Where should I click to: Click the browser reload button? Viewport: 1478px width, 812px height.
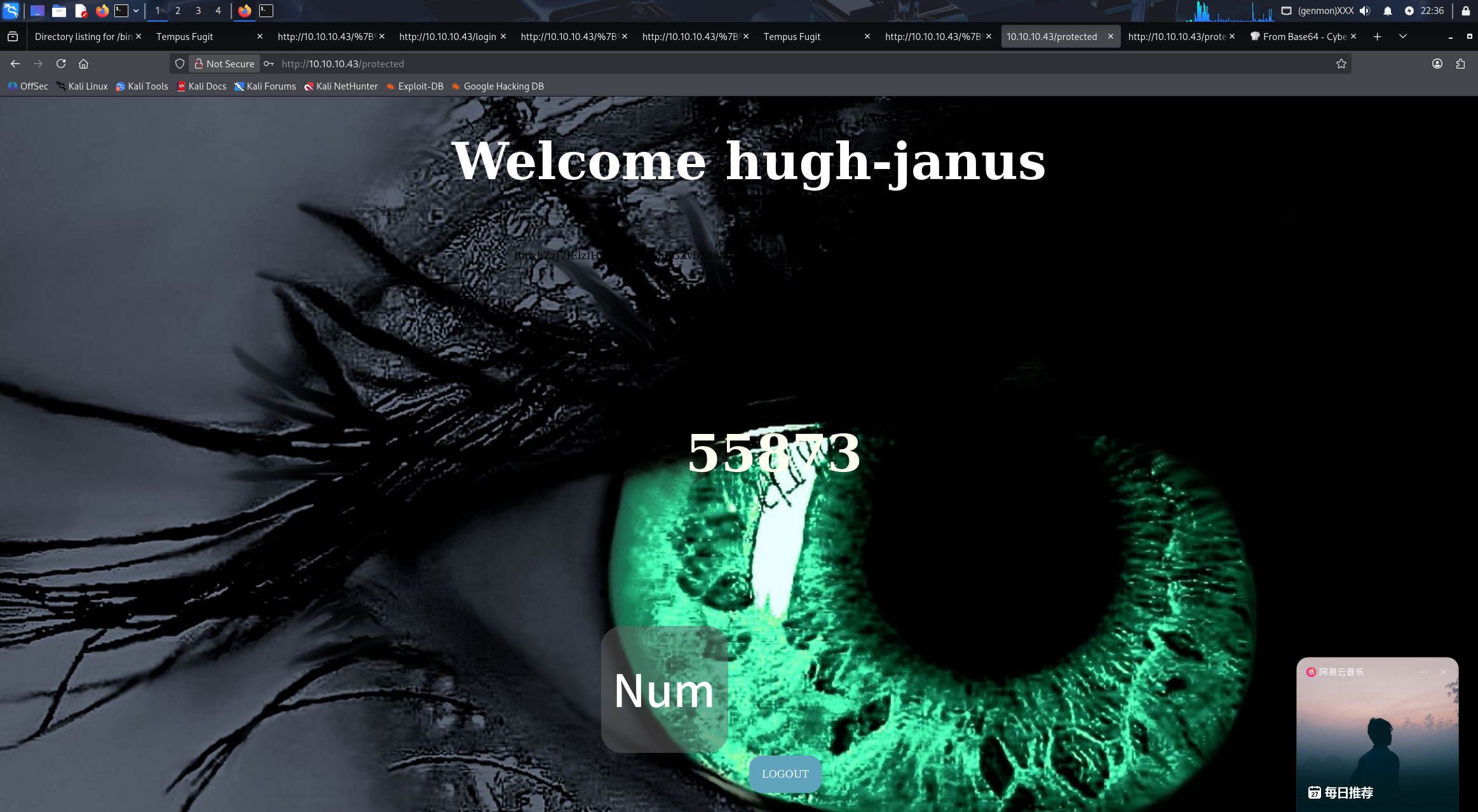pos(61,64)
